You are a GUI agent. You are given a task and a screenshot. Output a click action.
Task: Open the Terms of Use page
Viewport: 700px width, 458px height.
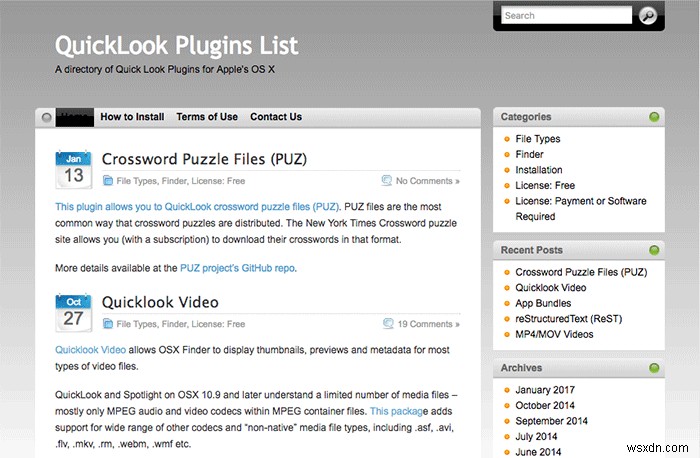(207, 117)
